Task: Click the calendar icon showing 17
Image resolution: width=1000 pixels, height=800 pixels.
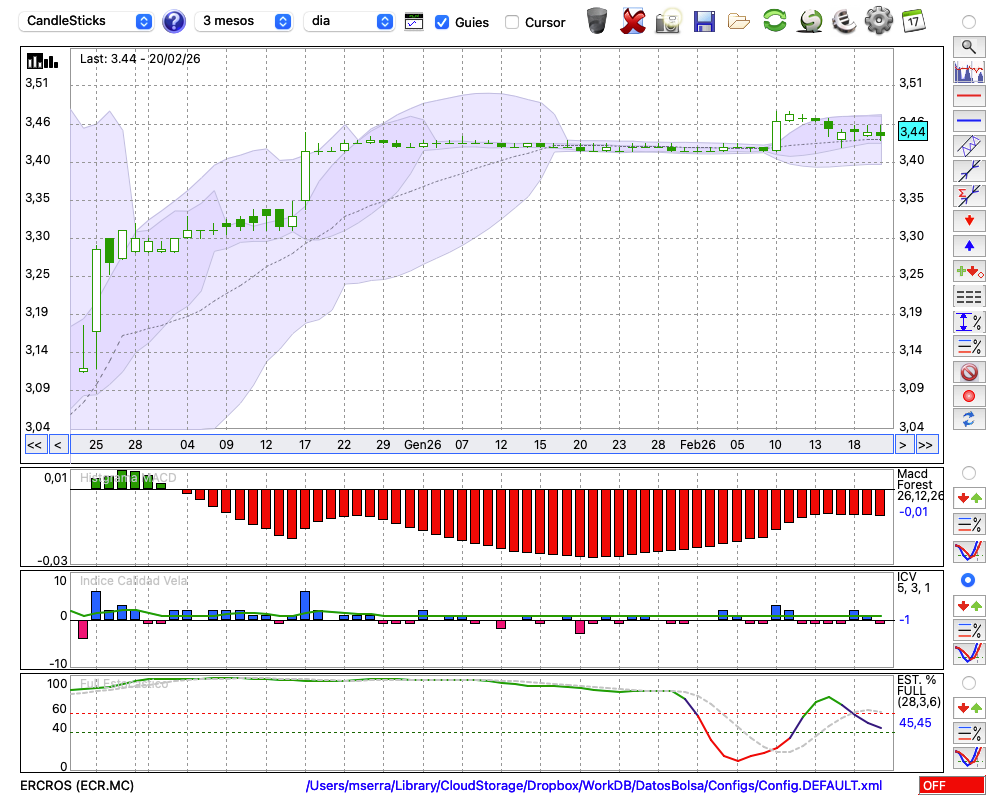Action: [x=912, y=21]
